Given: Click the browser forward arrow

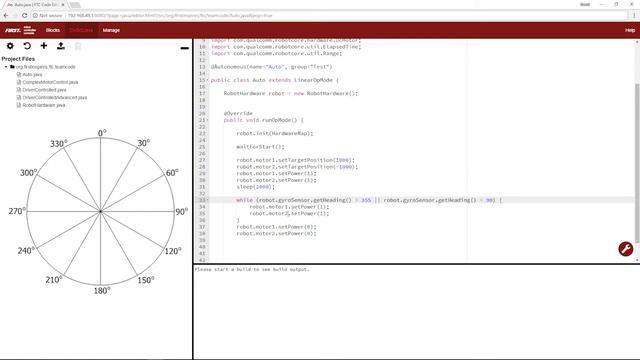Looking at the screenshot, I should pos(15,16).
